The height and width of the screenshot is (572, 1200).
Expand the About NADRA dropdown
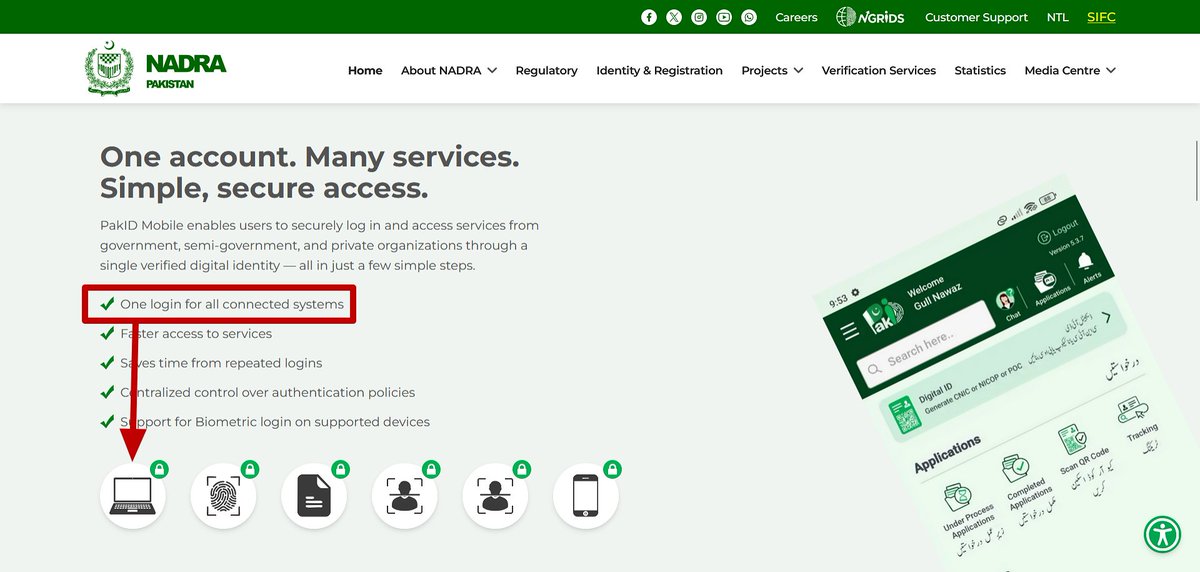click(x=449, y=71)
